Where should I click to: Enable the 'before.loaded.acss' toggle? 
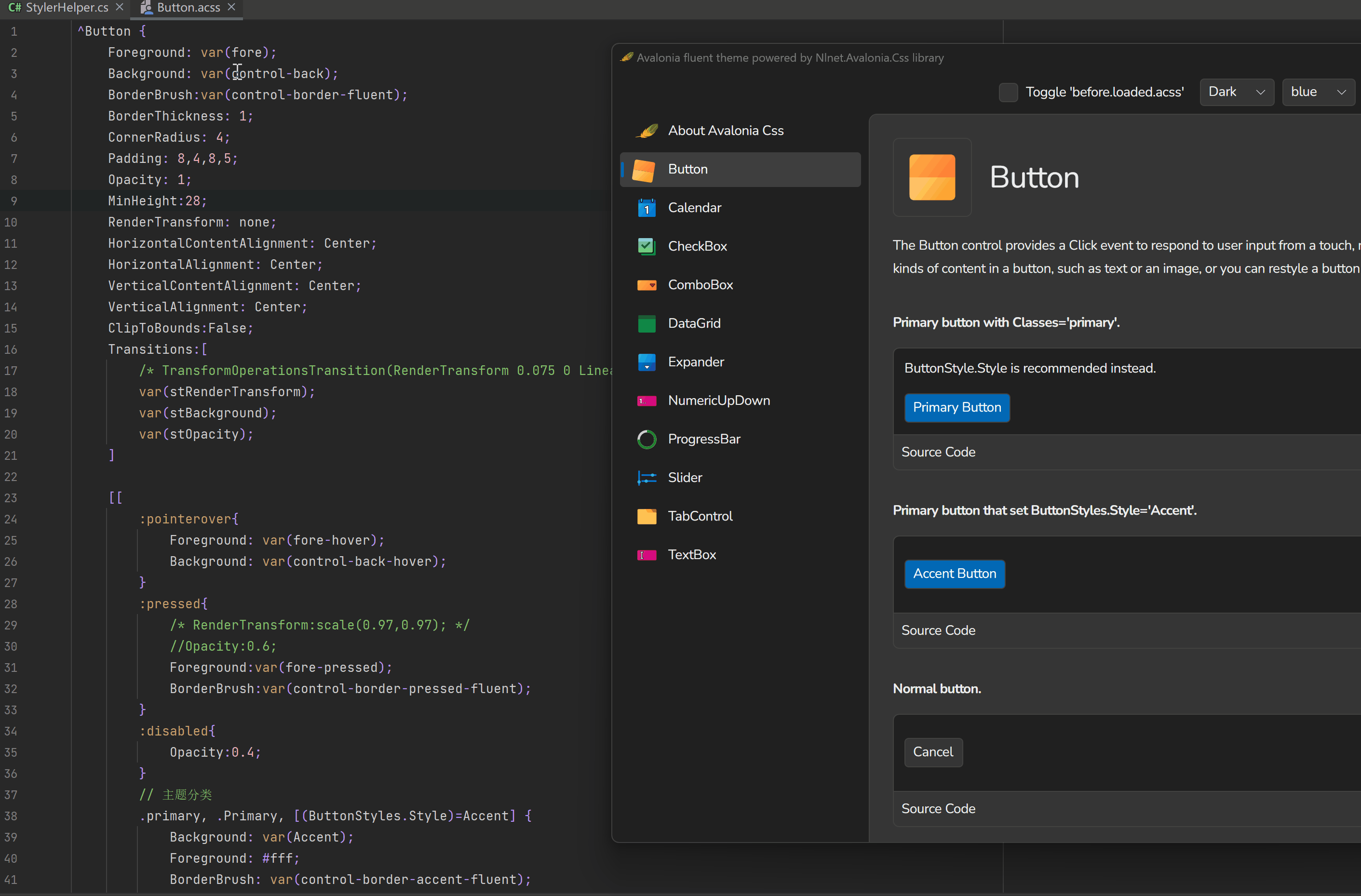click(x=1008, y=92)
